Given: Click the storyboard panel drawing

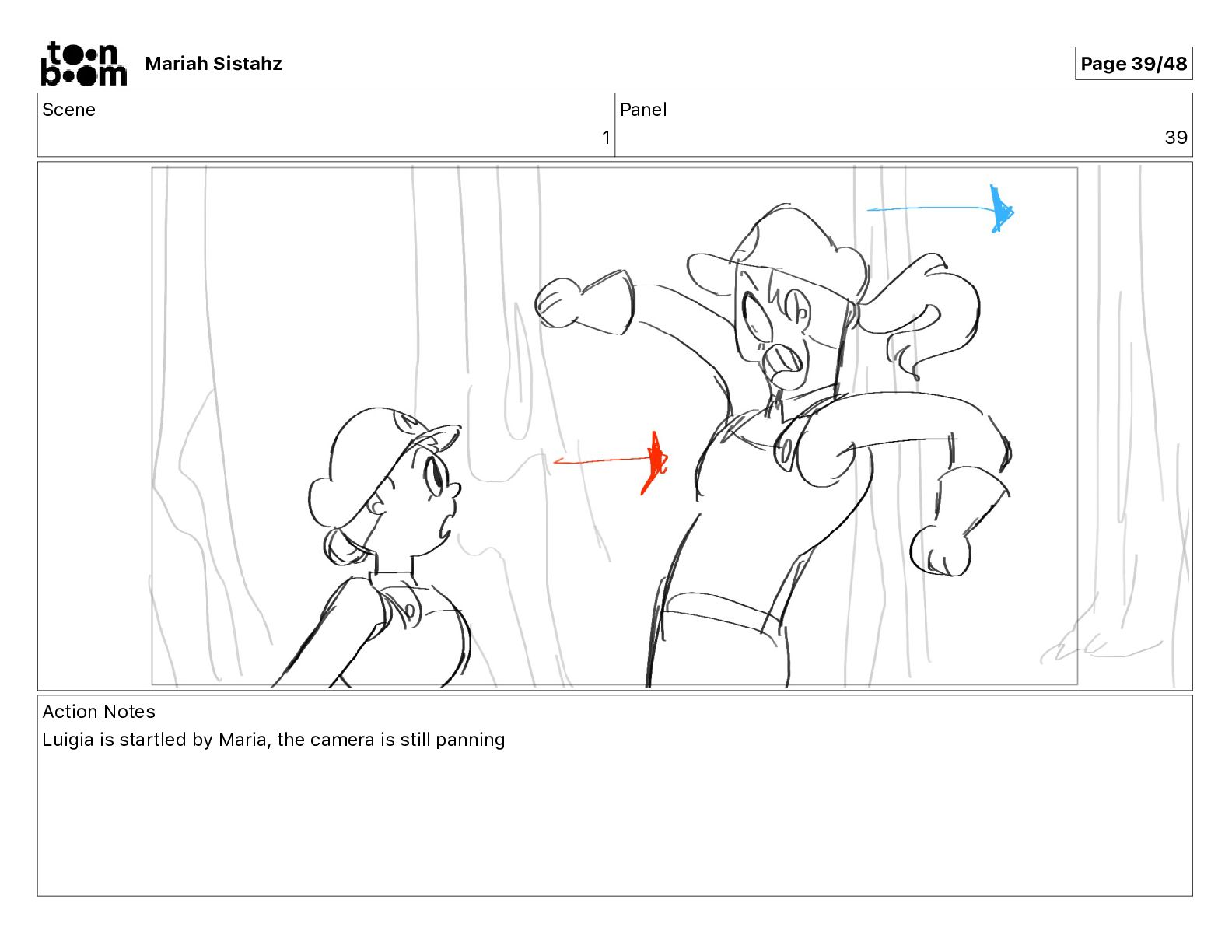Looking at the screenshot, I should [x=614, y=425].
